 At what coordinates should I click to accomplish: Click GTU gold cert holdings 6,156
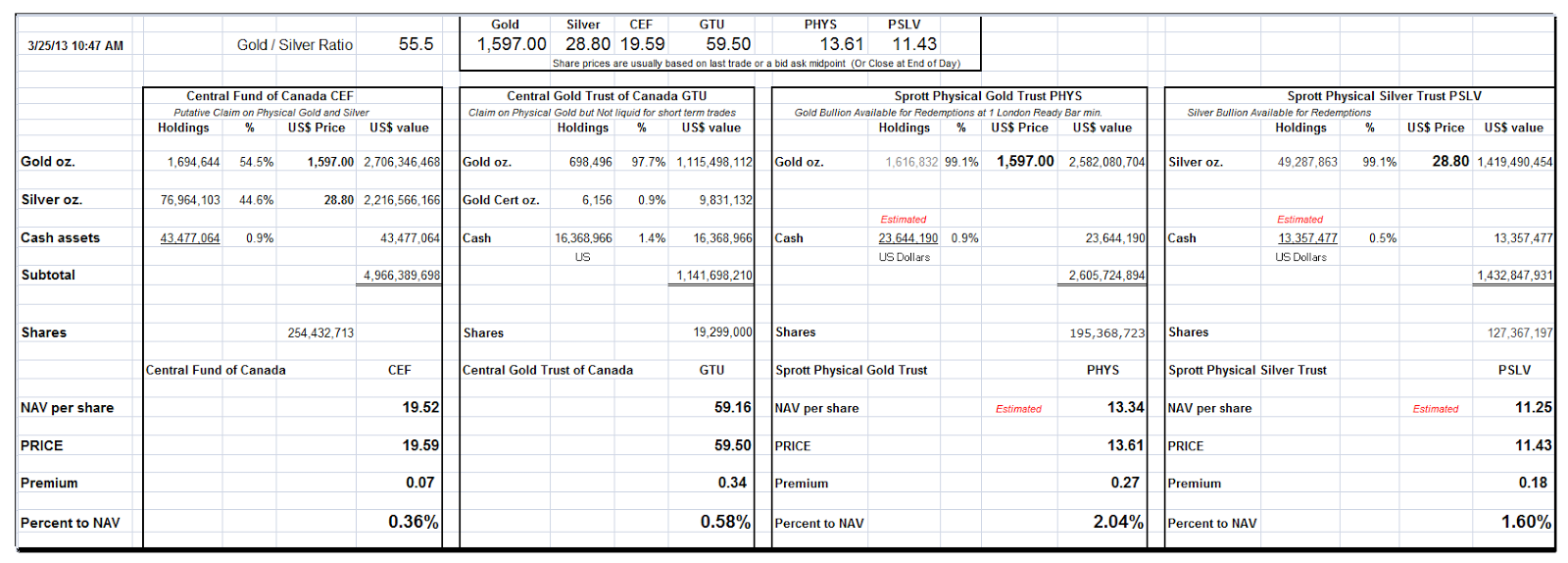(597, 200)
